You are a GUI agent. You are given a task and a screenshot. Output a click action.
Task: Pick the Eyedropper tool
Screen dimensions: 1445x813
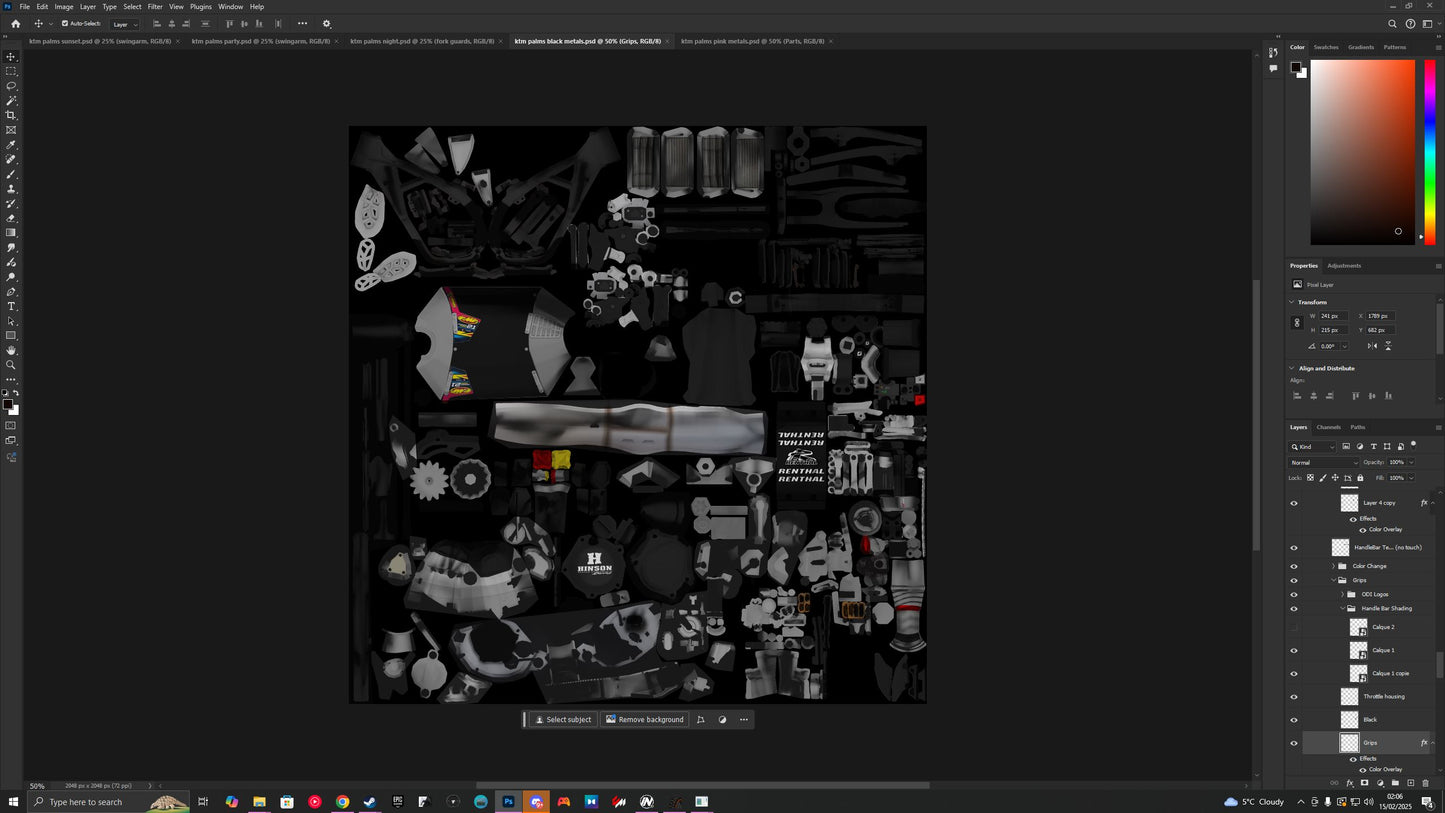tap(11, 145)
